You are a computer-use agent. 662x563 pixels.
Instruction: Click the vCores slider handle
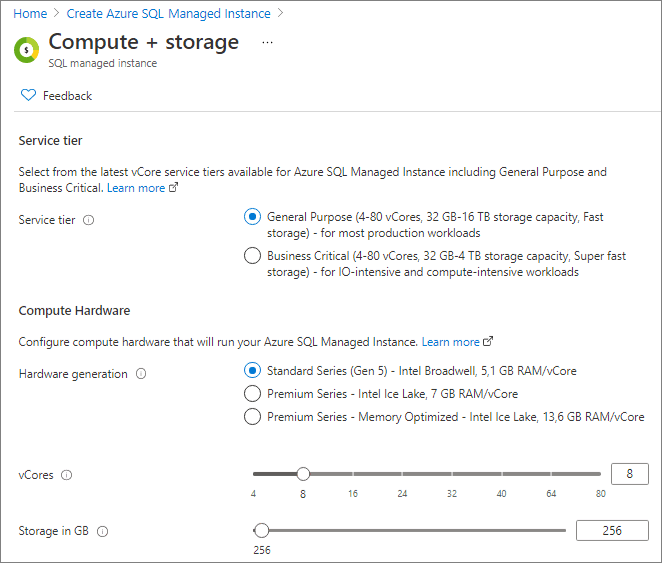pyautogui.click(x=303, y=474)
